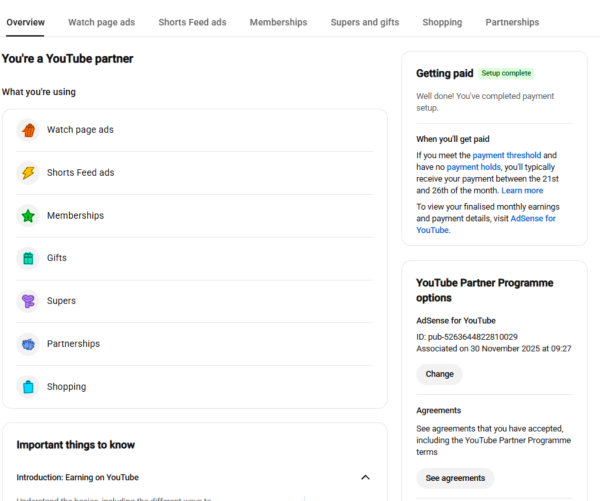Viewport: 600px width, 501px height.
Task: Click the Memberships green star icon
Action: [x=28, y=216]
